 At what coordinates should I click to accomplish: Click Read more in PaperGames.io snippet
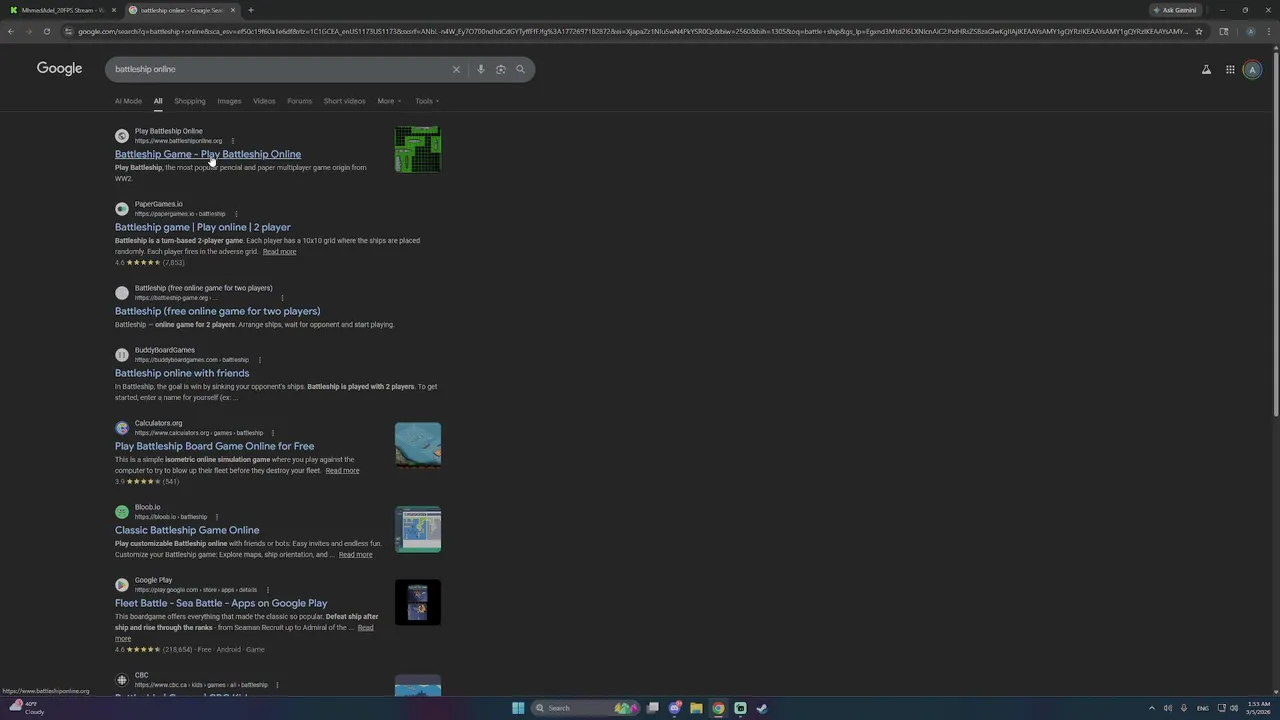(279, 252)
